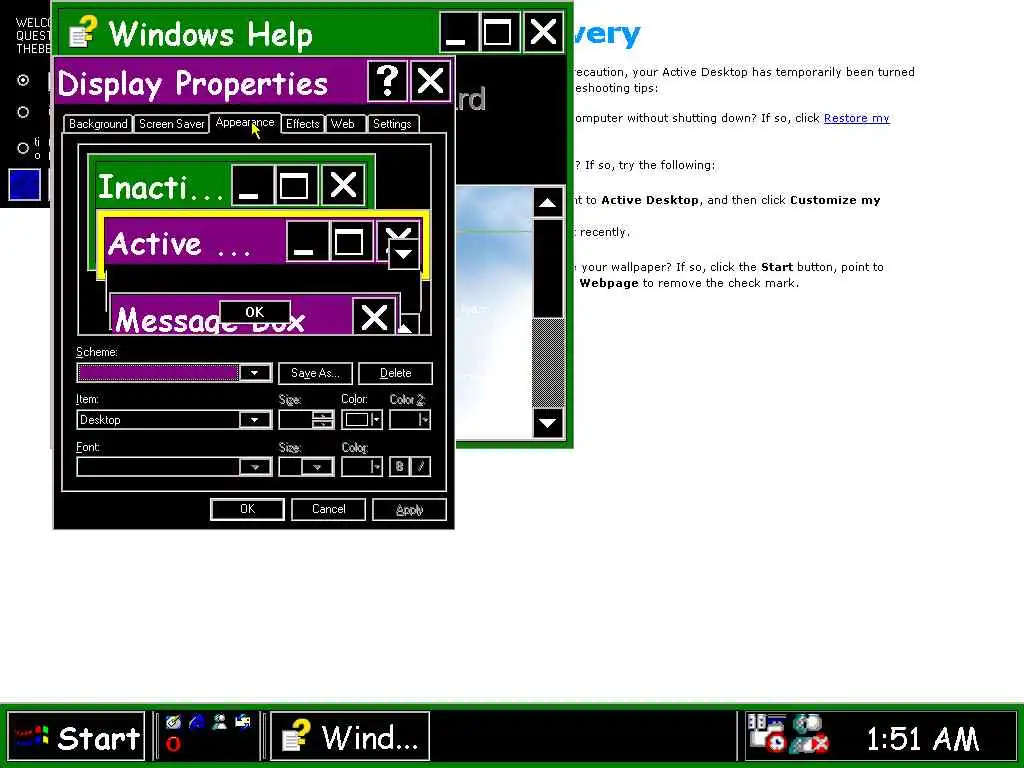Click the help icon on the Wind... taskbar button
Image resolution: width=1024 pixels, height=768 pixels.
(296, 735)
